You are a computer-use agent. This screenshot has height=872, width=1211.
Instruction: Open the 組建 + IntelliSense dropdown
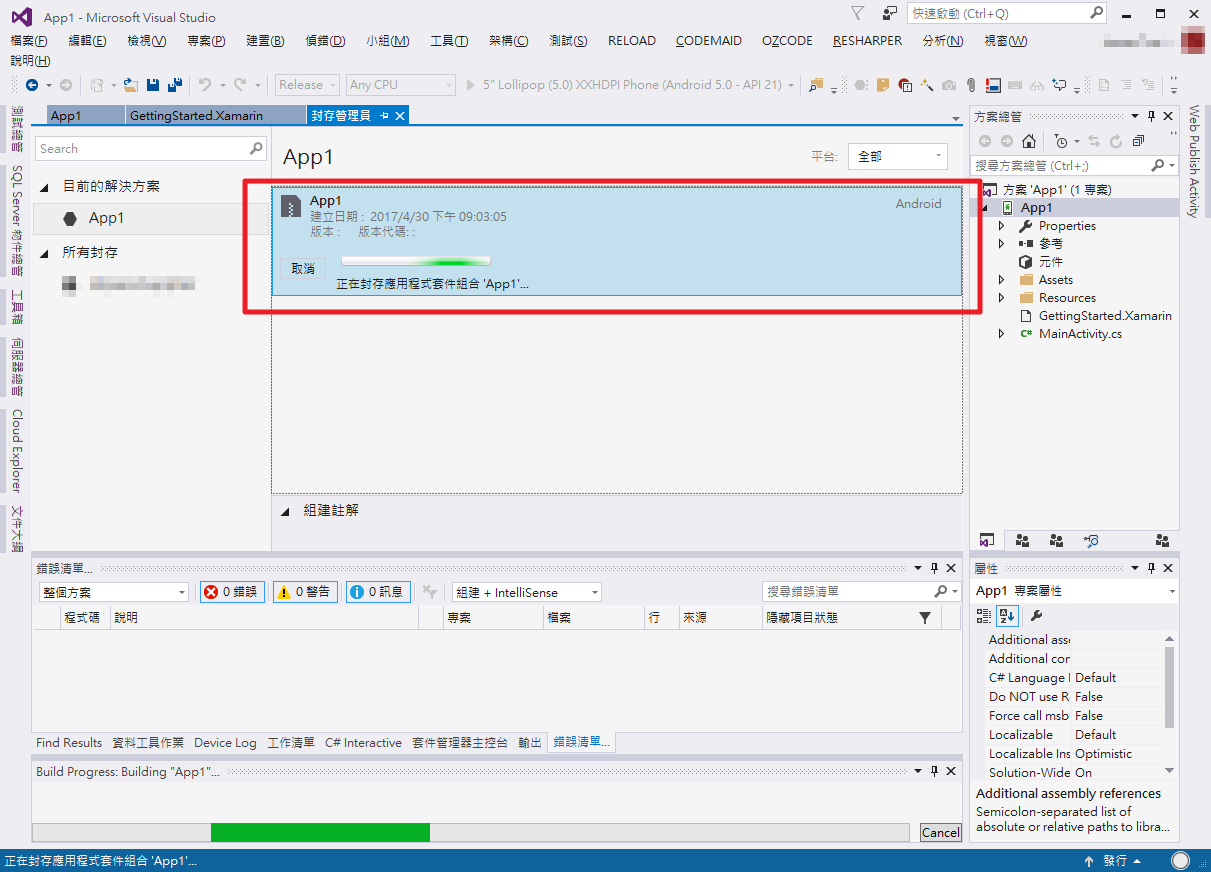coord(526,592)
